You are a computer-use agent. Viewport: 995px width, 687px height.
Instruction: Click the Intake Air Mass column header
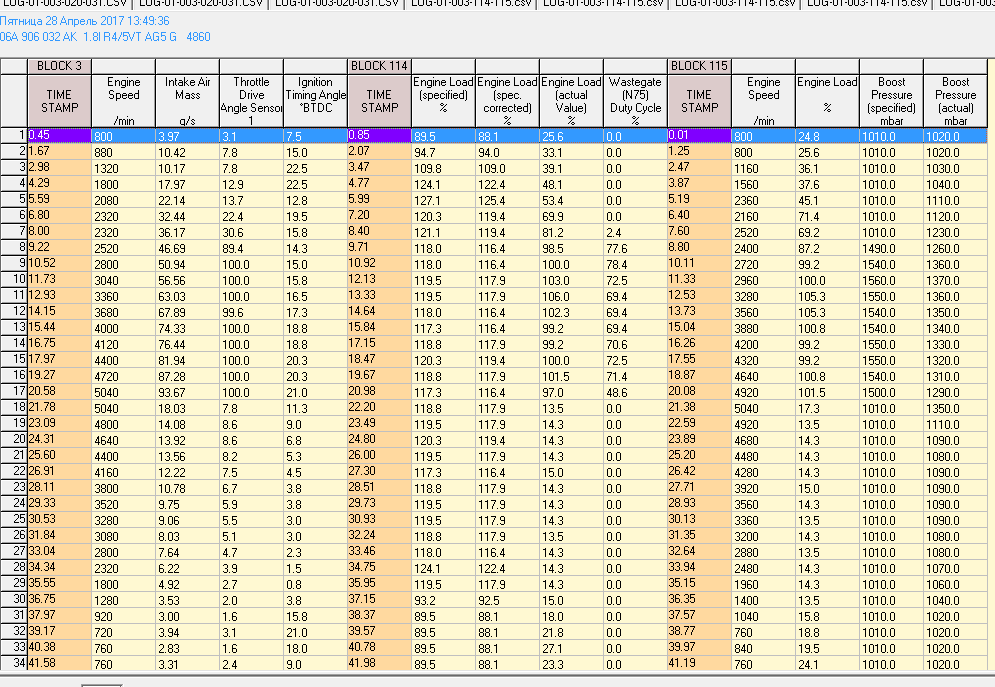tap(187, 101)
